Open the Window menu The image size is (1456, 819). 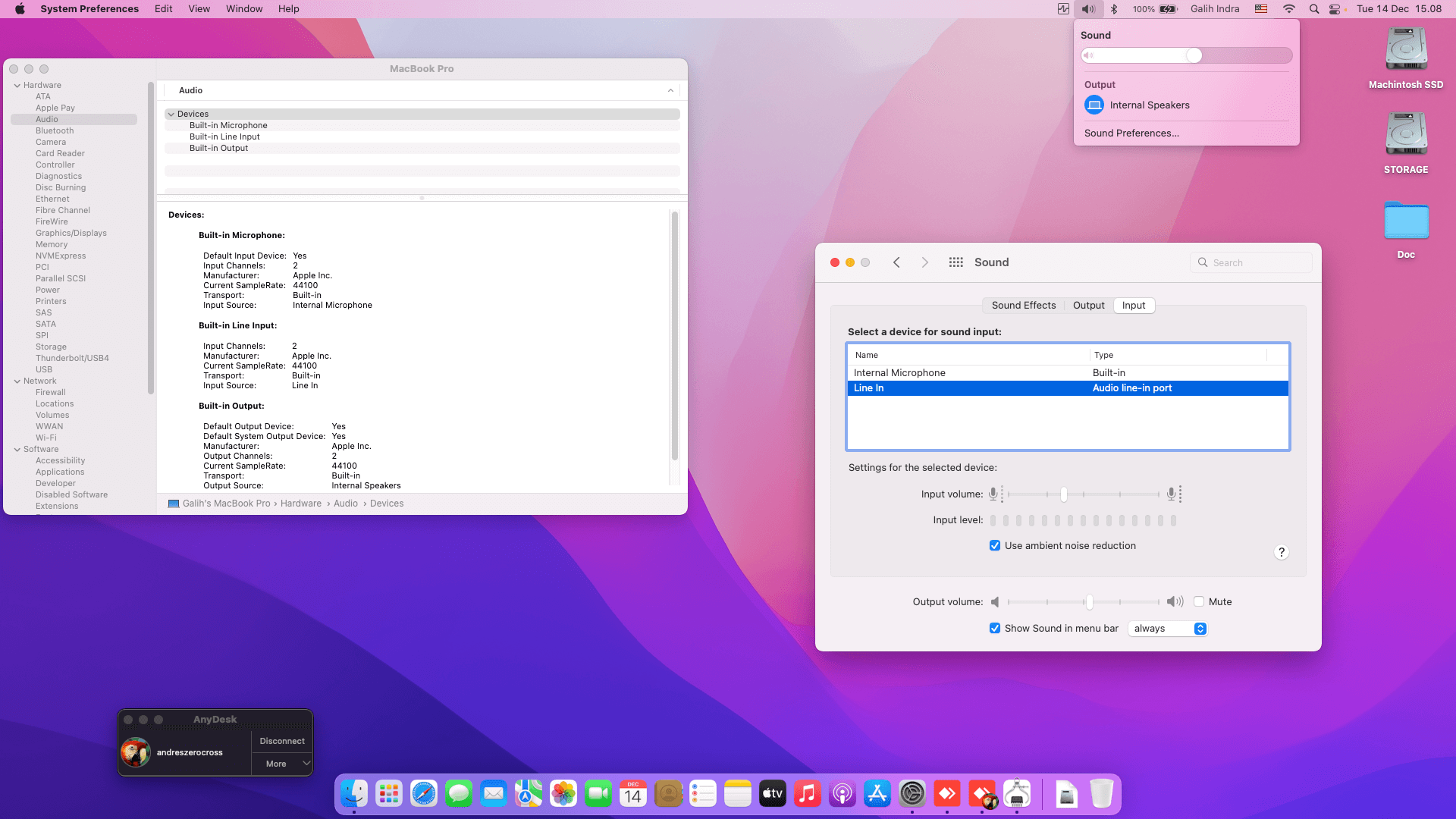click(244, 9)
